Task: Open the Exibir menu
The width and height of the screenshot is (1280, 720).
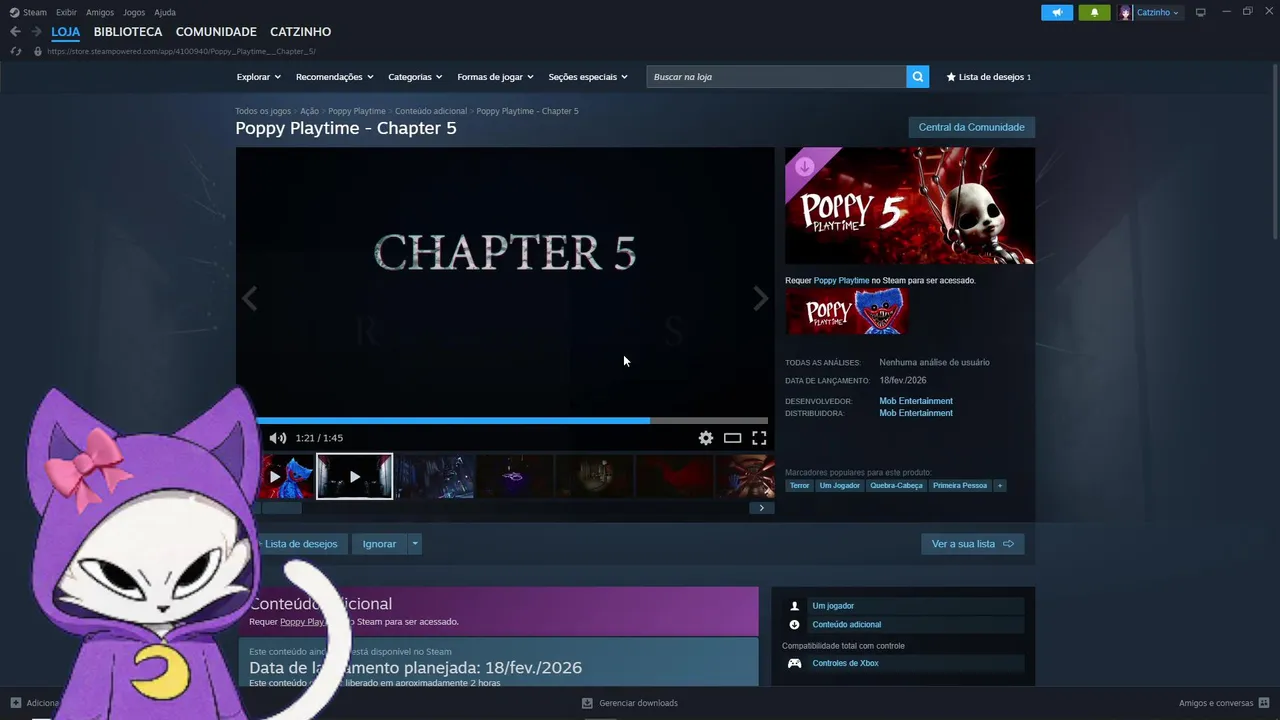Action: 66,12
